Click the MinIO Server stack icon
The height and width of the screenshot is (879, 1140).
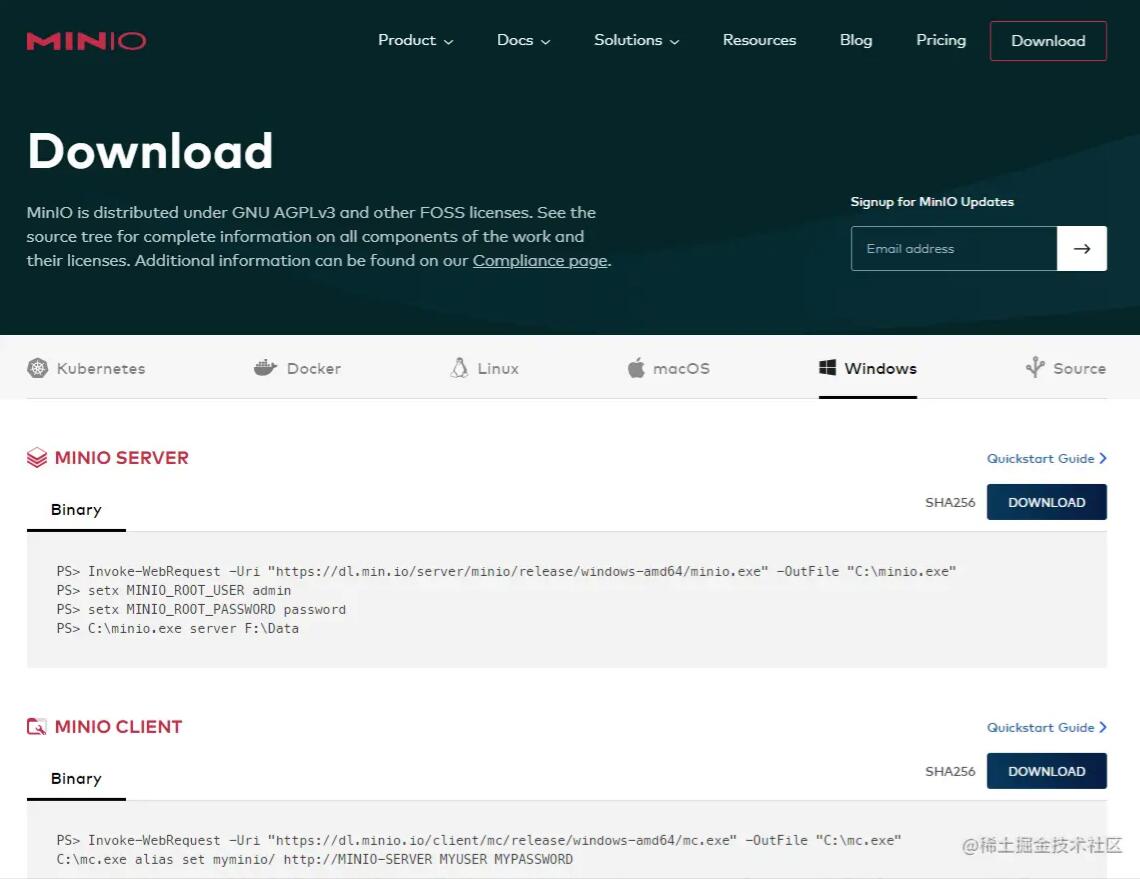(x=36, y=457)
